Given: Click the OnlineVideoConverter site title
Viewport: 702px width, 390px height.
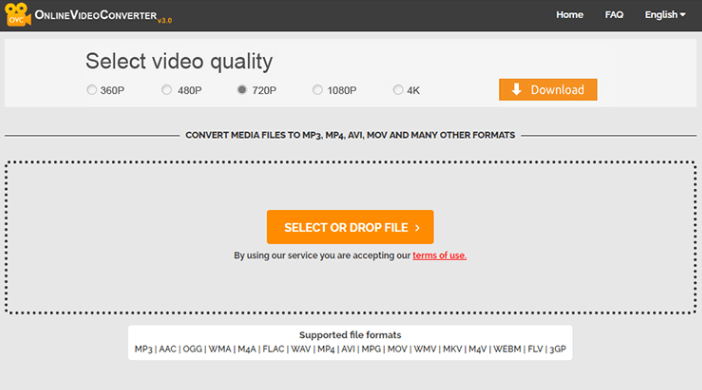Looking at the screenshot, I should tap(96, 15).
